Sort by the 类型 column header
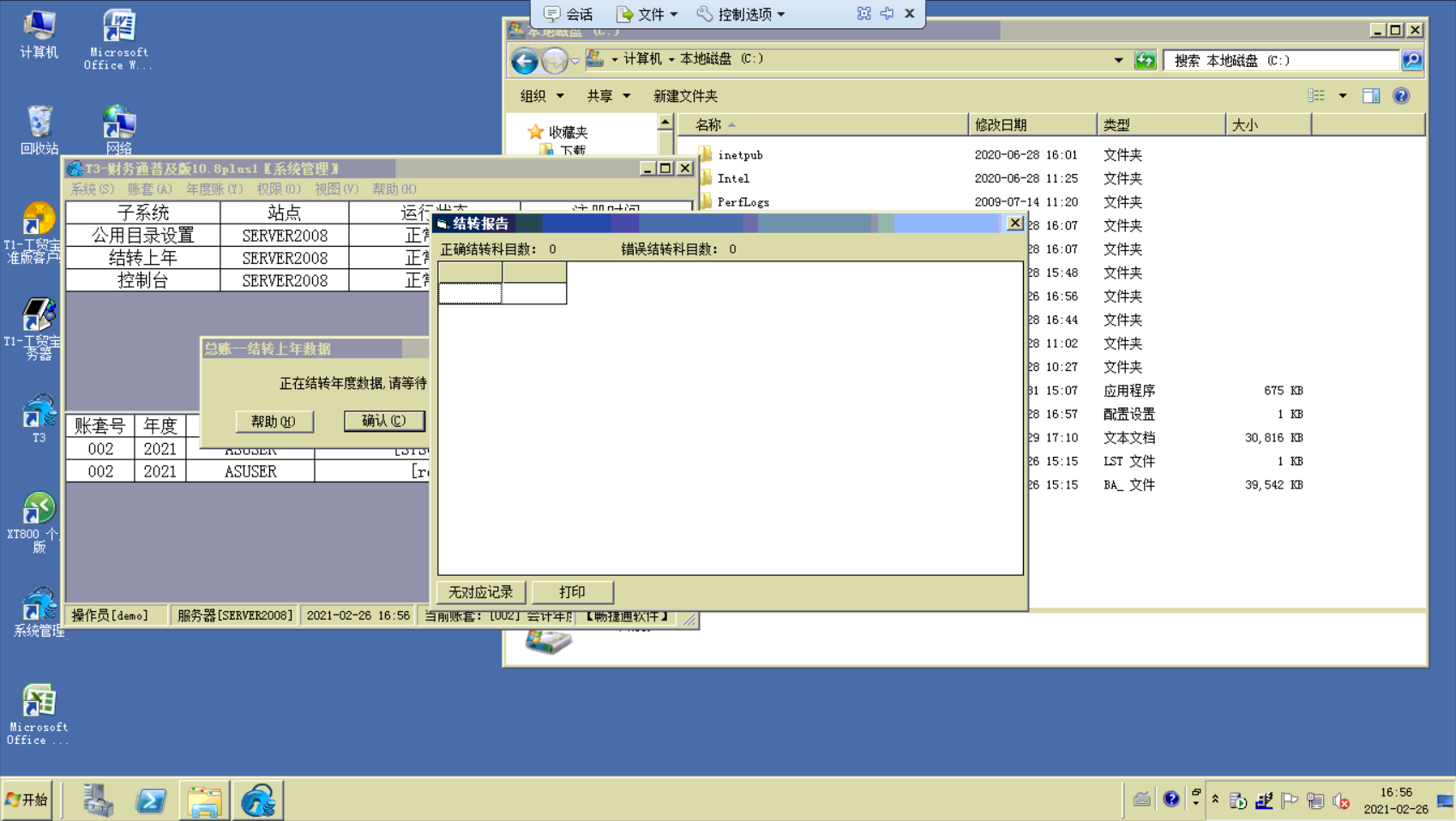The height and width of the screenshot is (821, 1456). click(x=1161, y=125)
